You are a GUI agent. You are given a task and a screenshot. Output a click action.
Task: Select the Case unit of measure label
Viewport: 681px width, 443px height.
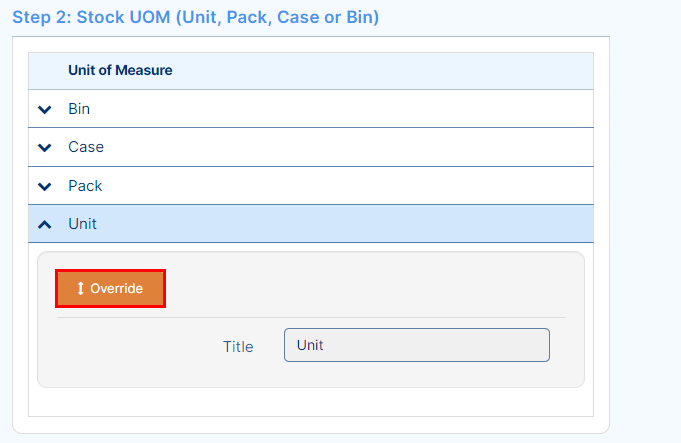click(86, 147)
